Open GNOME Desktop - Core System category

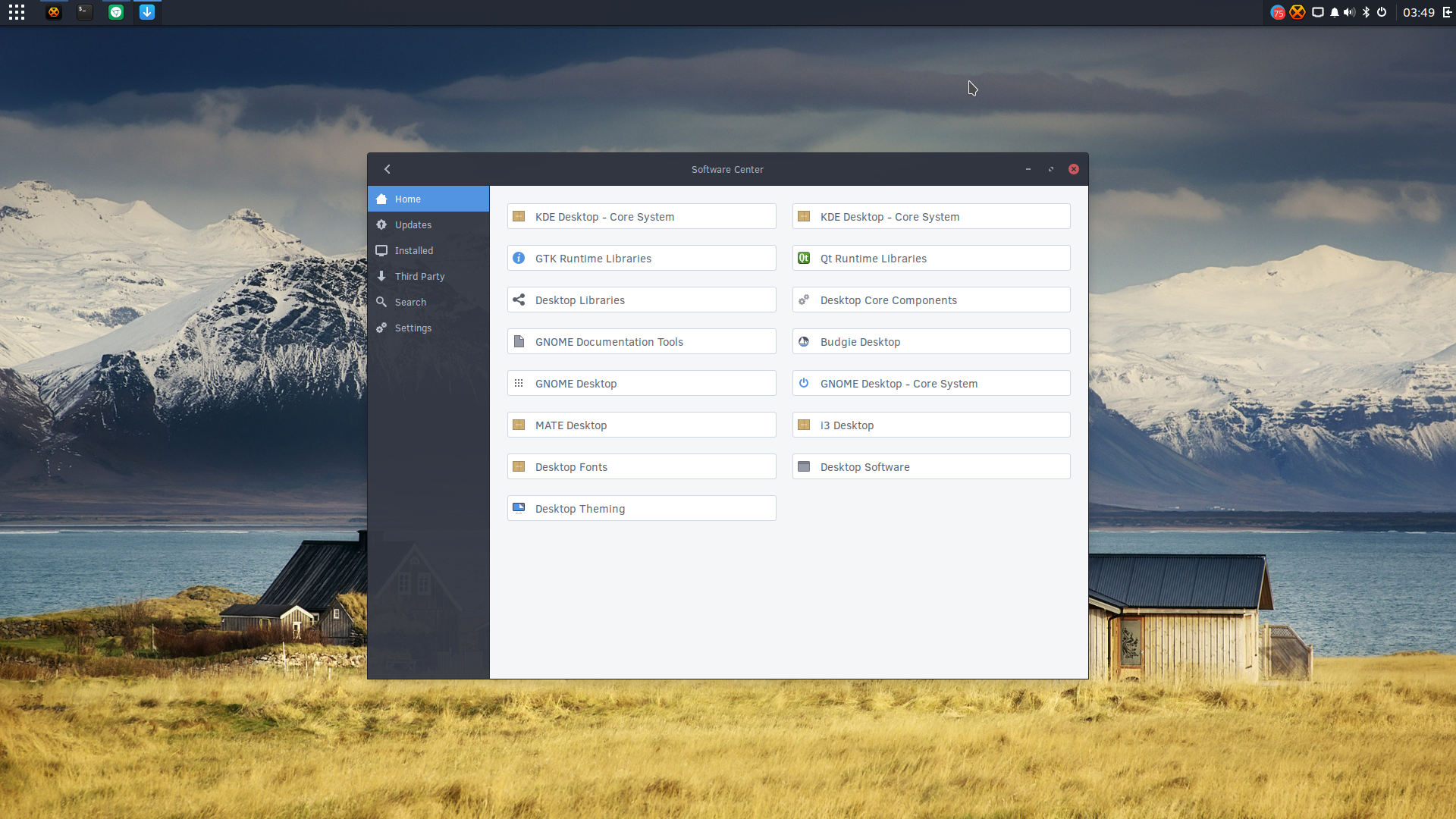coord(931,383)
